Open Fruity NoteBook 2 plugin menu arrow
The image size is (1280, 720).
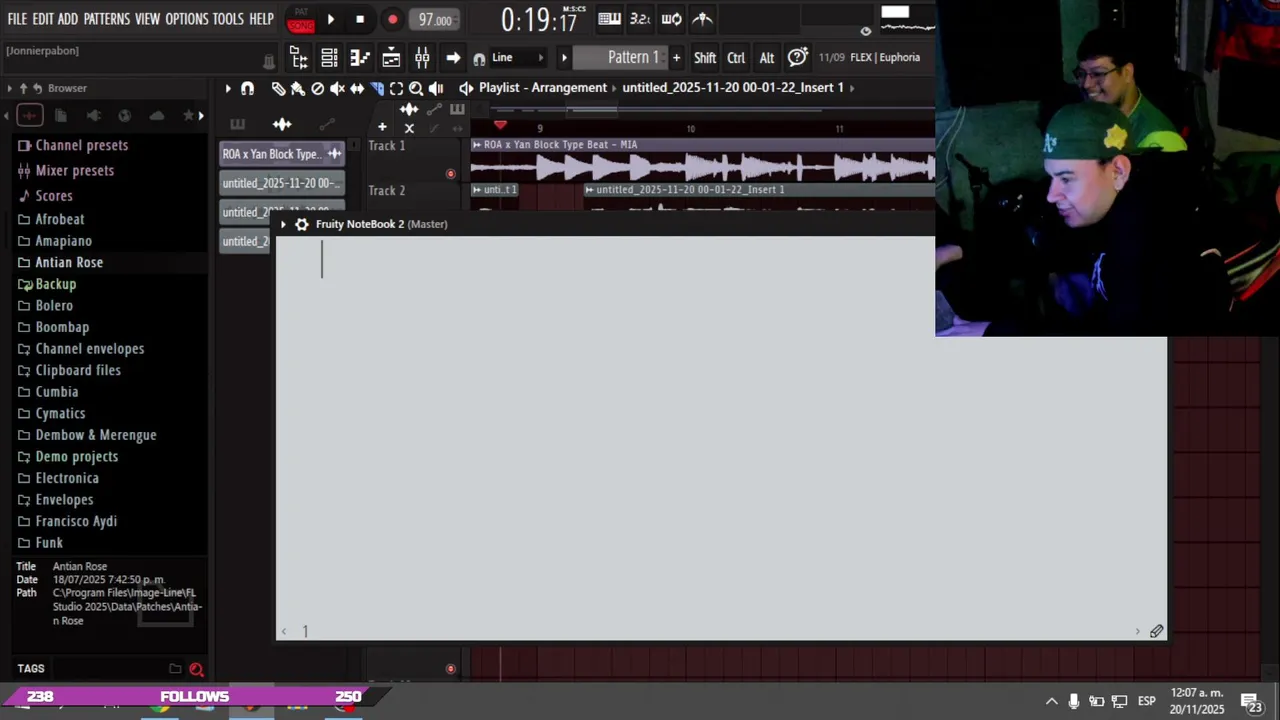283,224
